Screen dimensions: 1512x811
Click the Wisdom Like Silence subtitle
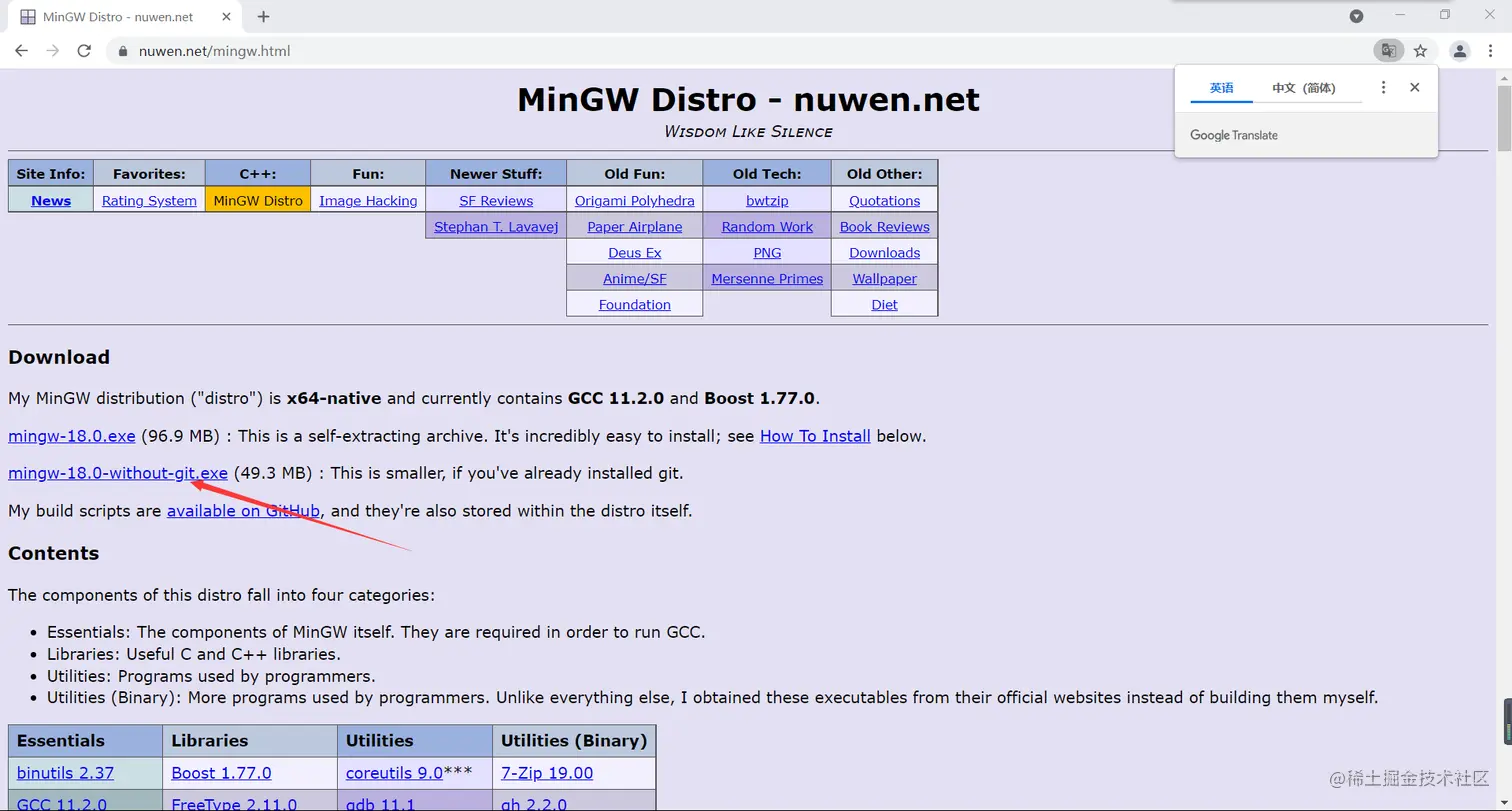[x=748, y=131]
